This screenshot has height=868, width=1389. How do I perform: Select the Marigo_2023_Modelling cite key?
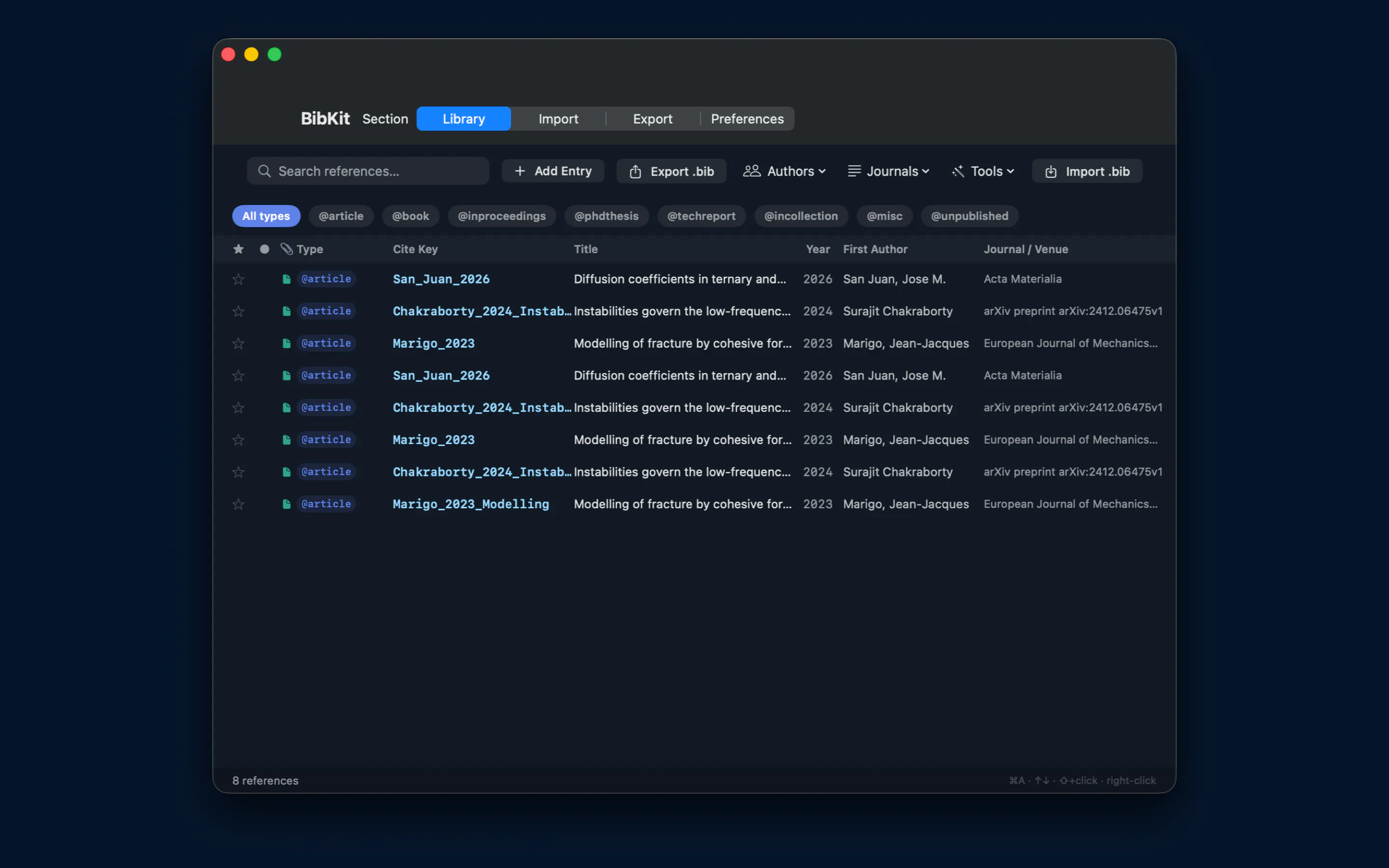point(471,504)
